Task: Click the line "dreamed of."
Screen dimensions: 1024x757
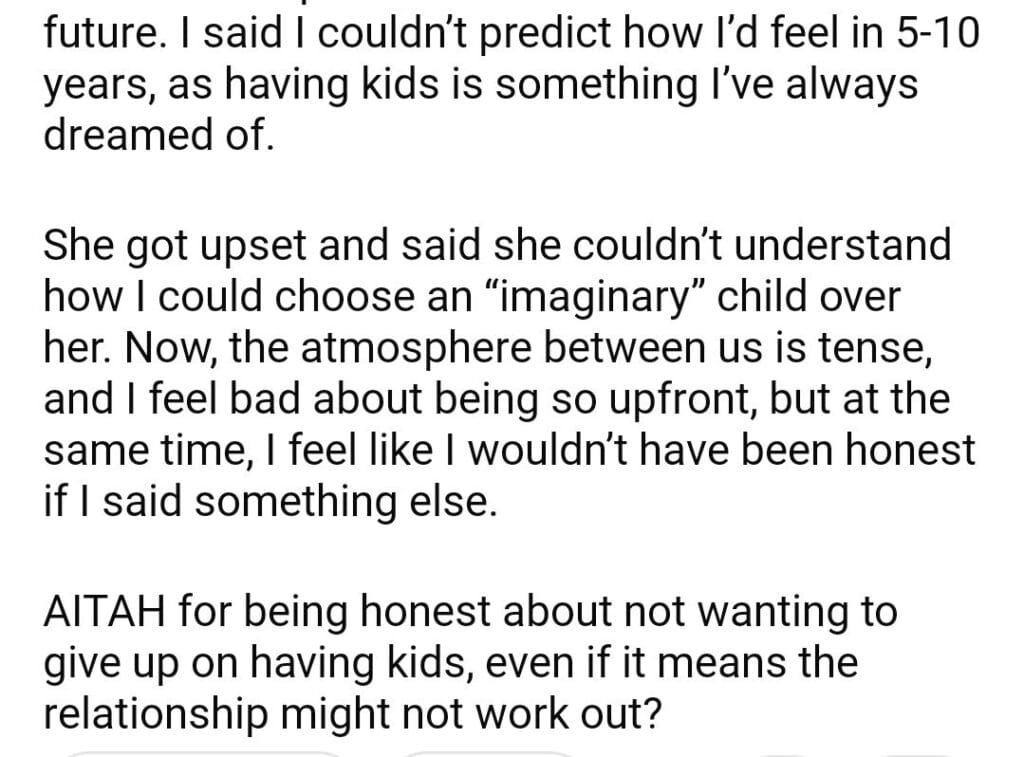Action: 157,134
